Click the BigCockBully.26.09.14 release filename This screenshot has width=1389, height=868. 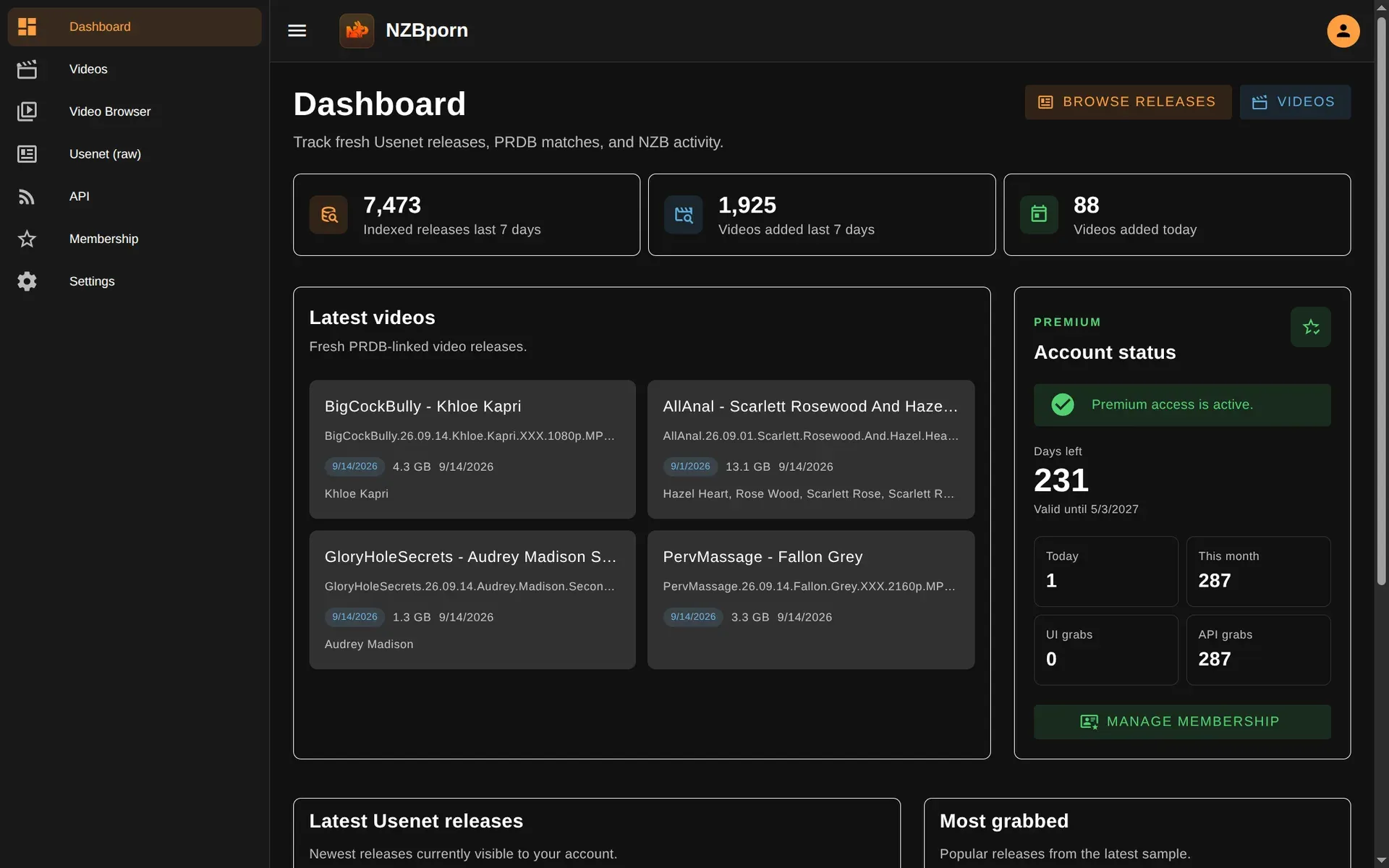[470, 436]
